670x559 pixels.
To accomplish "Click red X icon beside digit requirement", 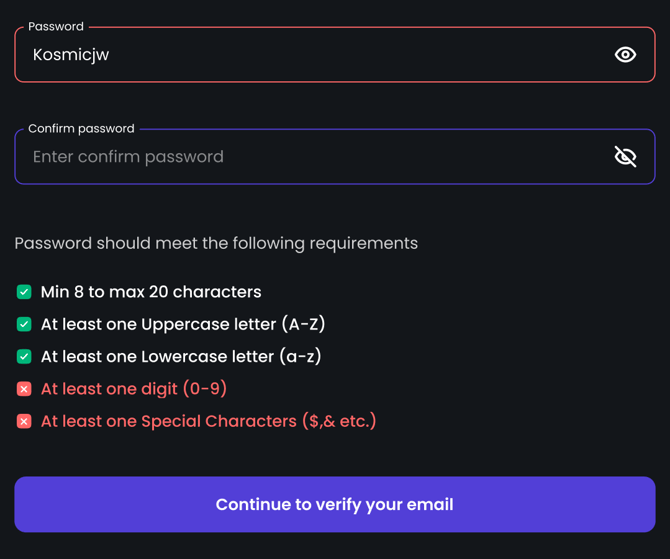I will pos(24,389).
